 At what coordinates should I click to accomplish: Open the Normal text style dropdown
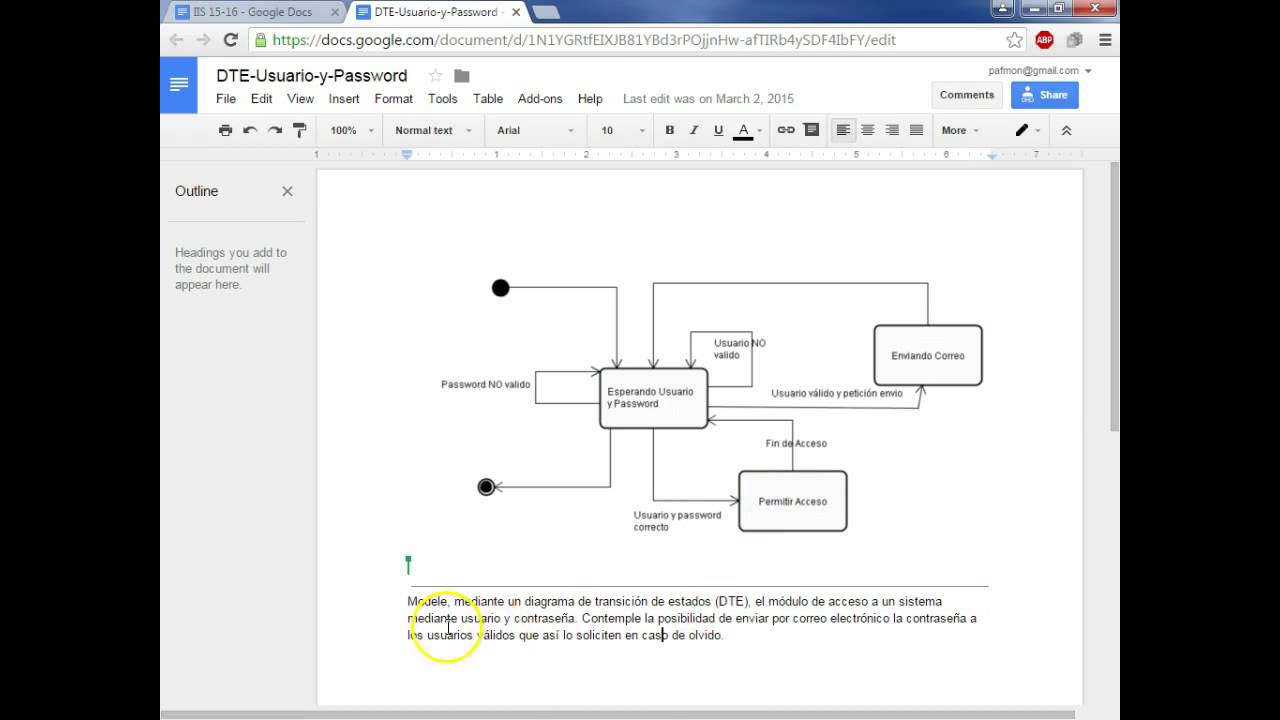tap(432, 130)
